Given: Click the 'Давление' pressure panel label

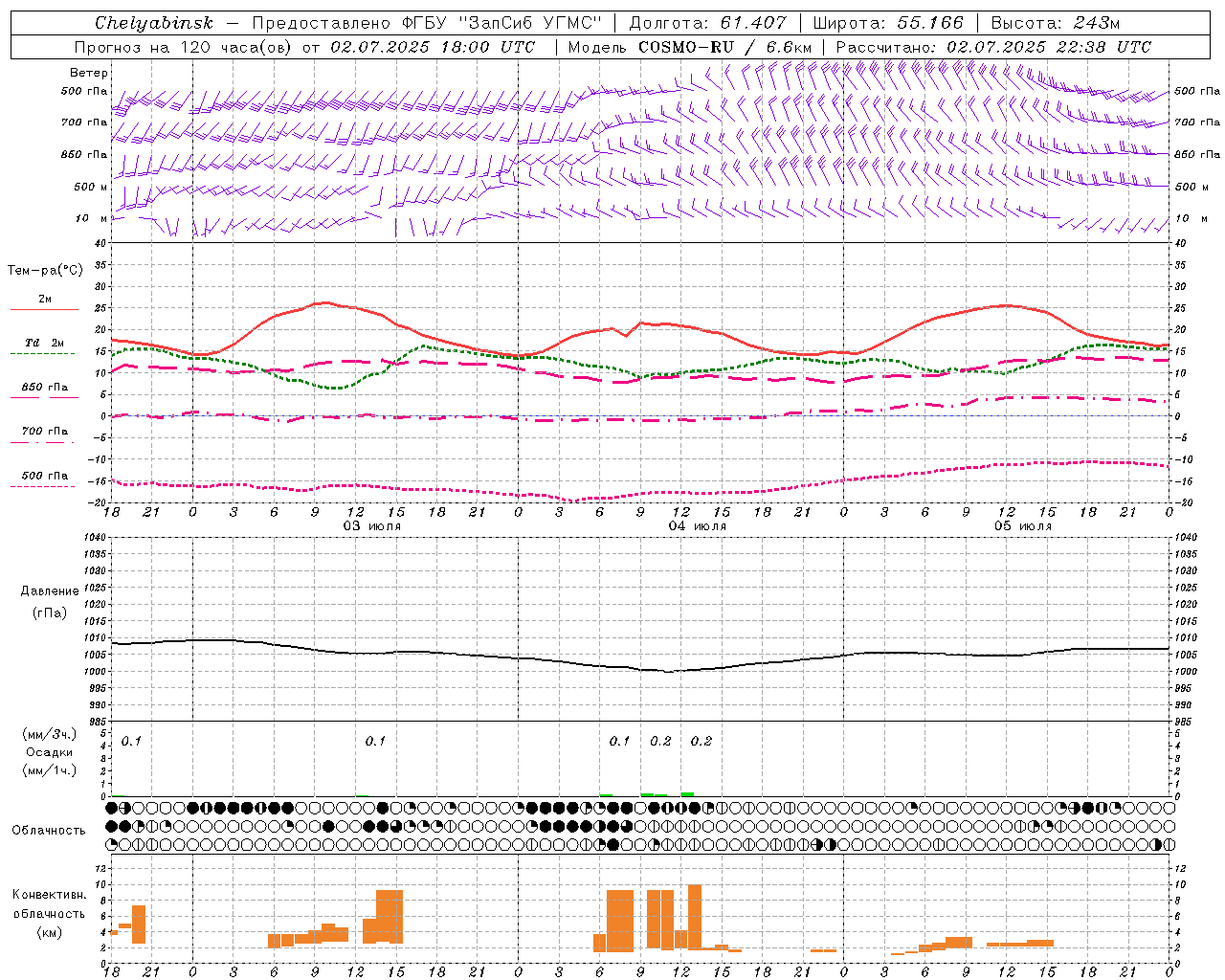Looking at the screenshot, I should click(50, 591).
